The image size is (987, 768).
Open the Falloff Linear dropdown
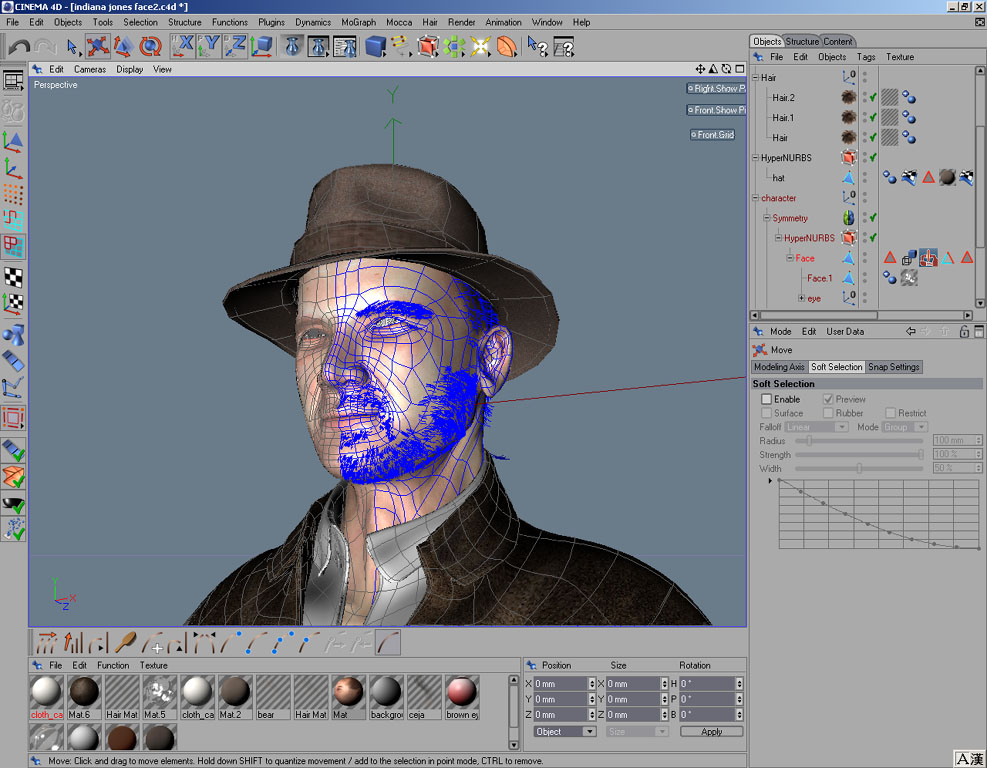(x=816, y=427)
